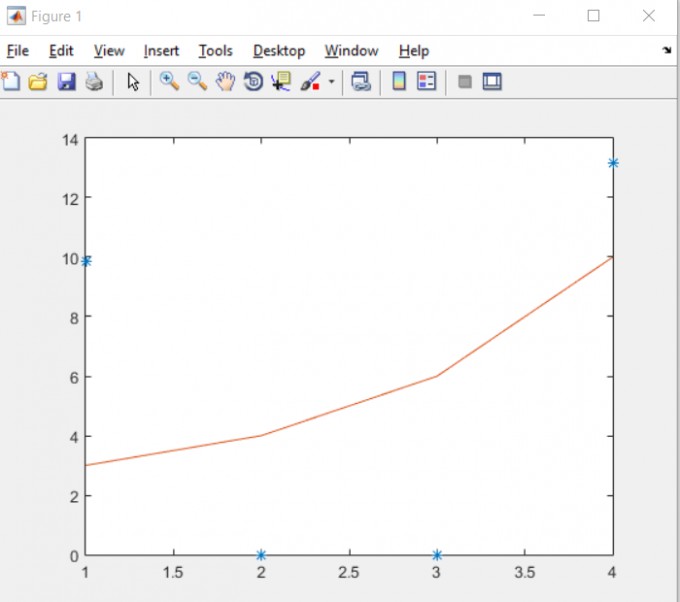Open the Tools menu
This screenshot has width=680, height=602.
click(216, 51)
